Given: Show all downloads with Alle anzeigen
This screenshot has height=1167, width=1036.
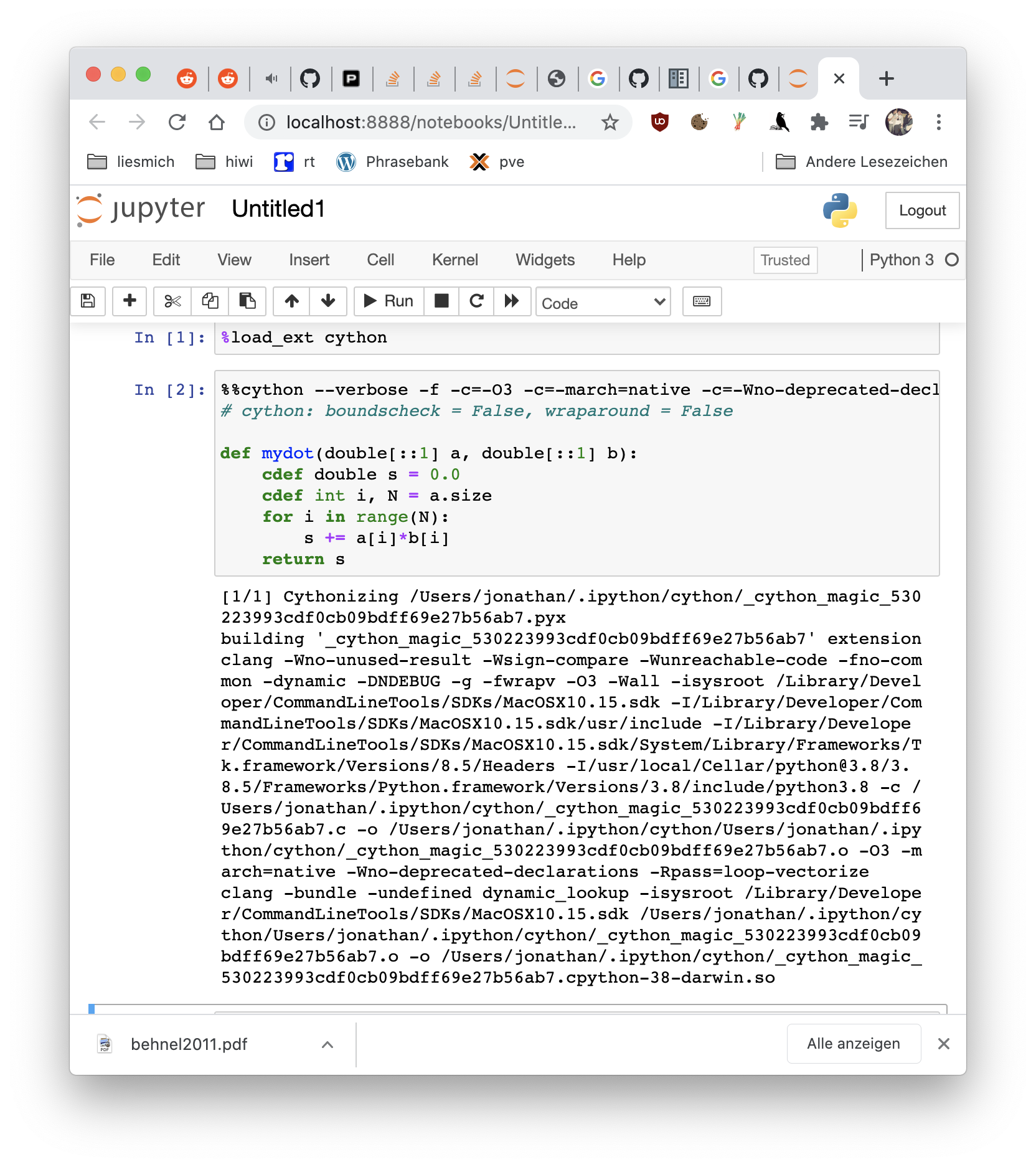Looking at the screenshot, I should (x=854, y=1044).
